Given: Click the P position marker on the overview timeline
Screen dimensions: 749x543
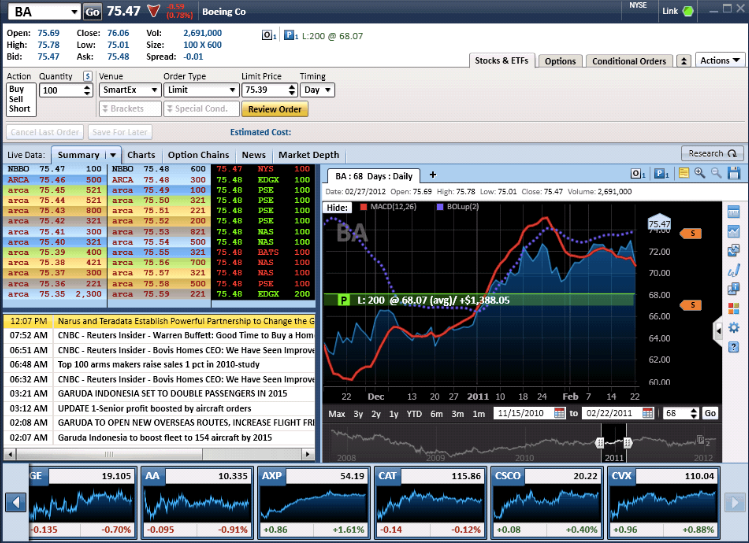Looking at the screenshot, I should coord(703,440).
